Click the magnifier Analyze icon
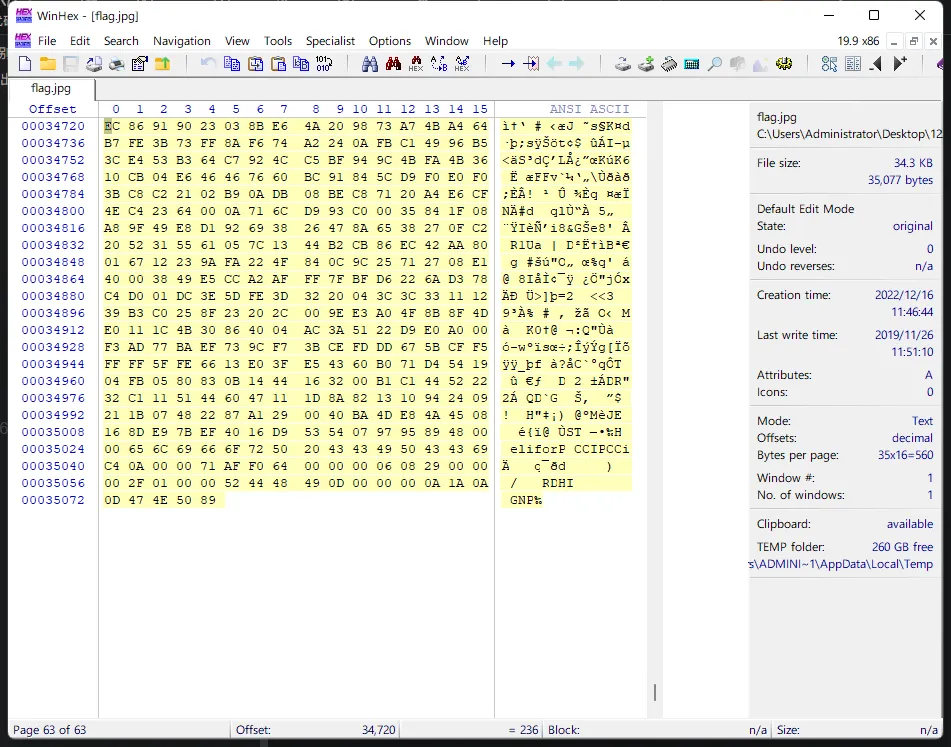Image resolution: width=951 pixels, height=747 pixels. [715, 64]
